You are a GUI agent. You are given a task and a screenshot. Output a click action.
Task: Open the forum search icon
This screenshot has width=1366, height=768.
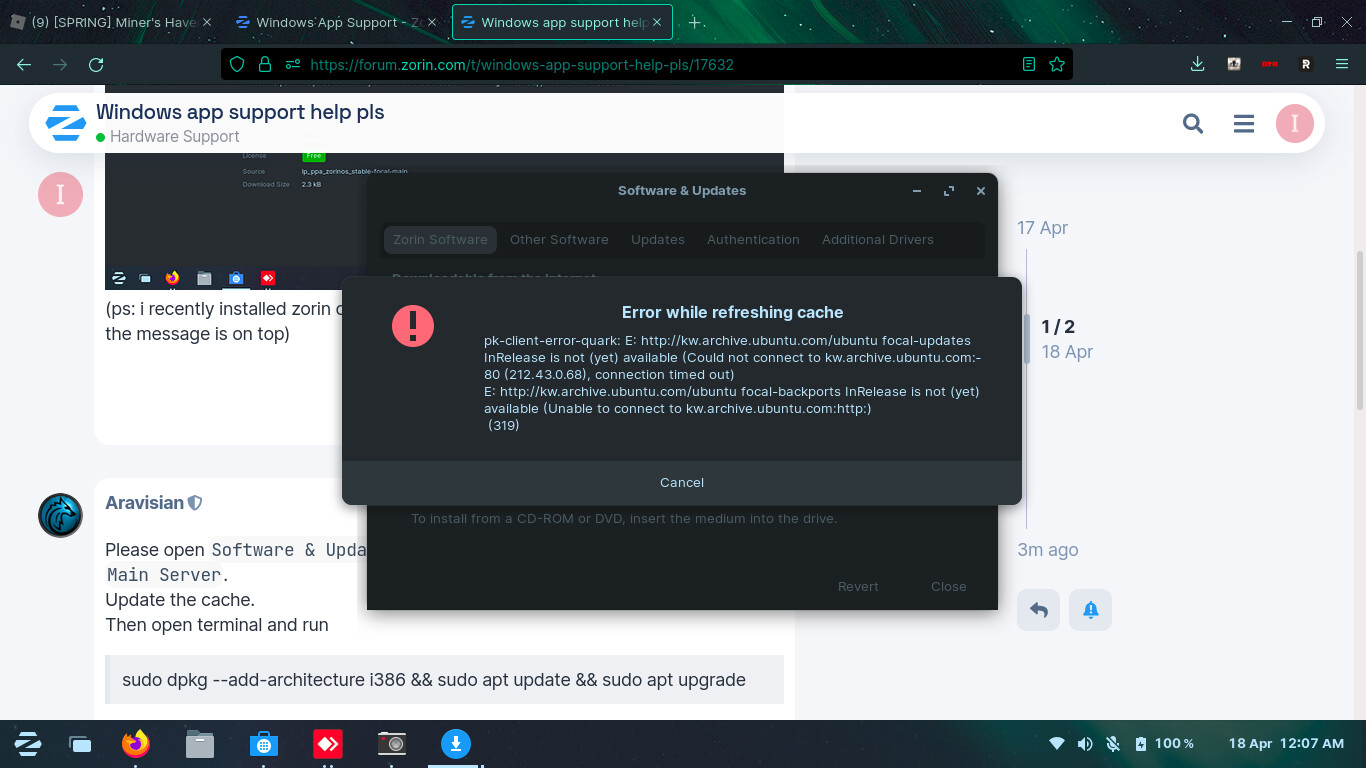pos(1192,123)
